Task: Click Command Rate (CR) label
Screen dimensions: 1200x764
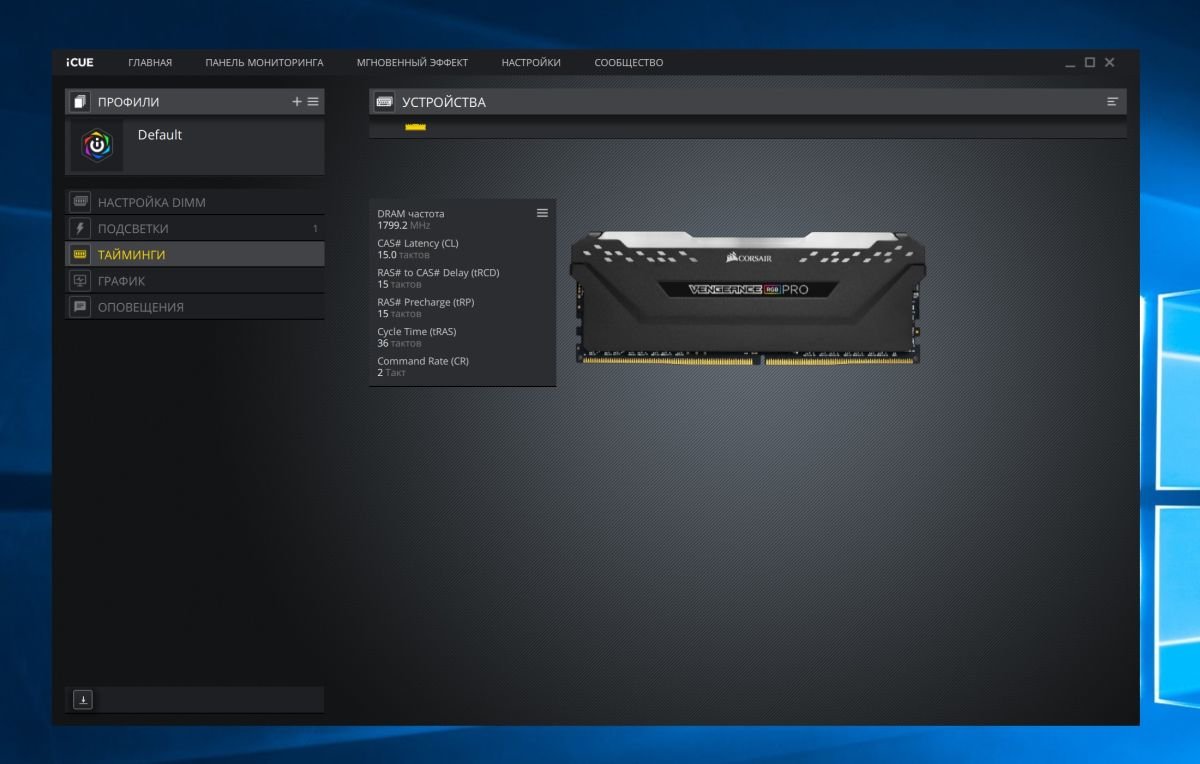Action: pyautogui.click(x=423, y=361)
